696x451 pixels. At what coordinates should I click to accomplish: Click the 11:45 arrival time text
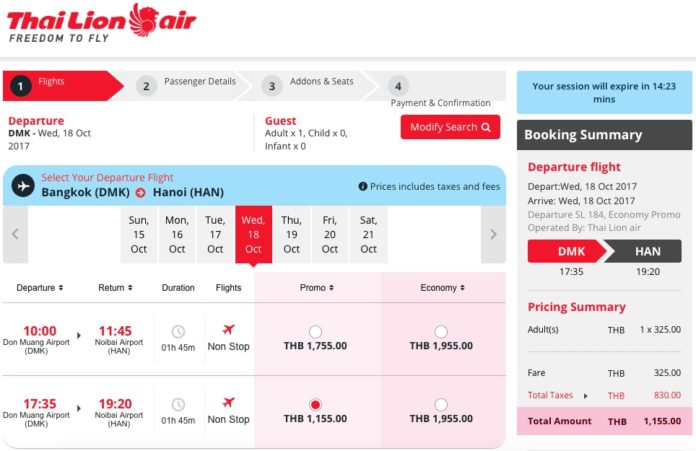pos(115,331)
